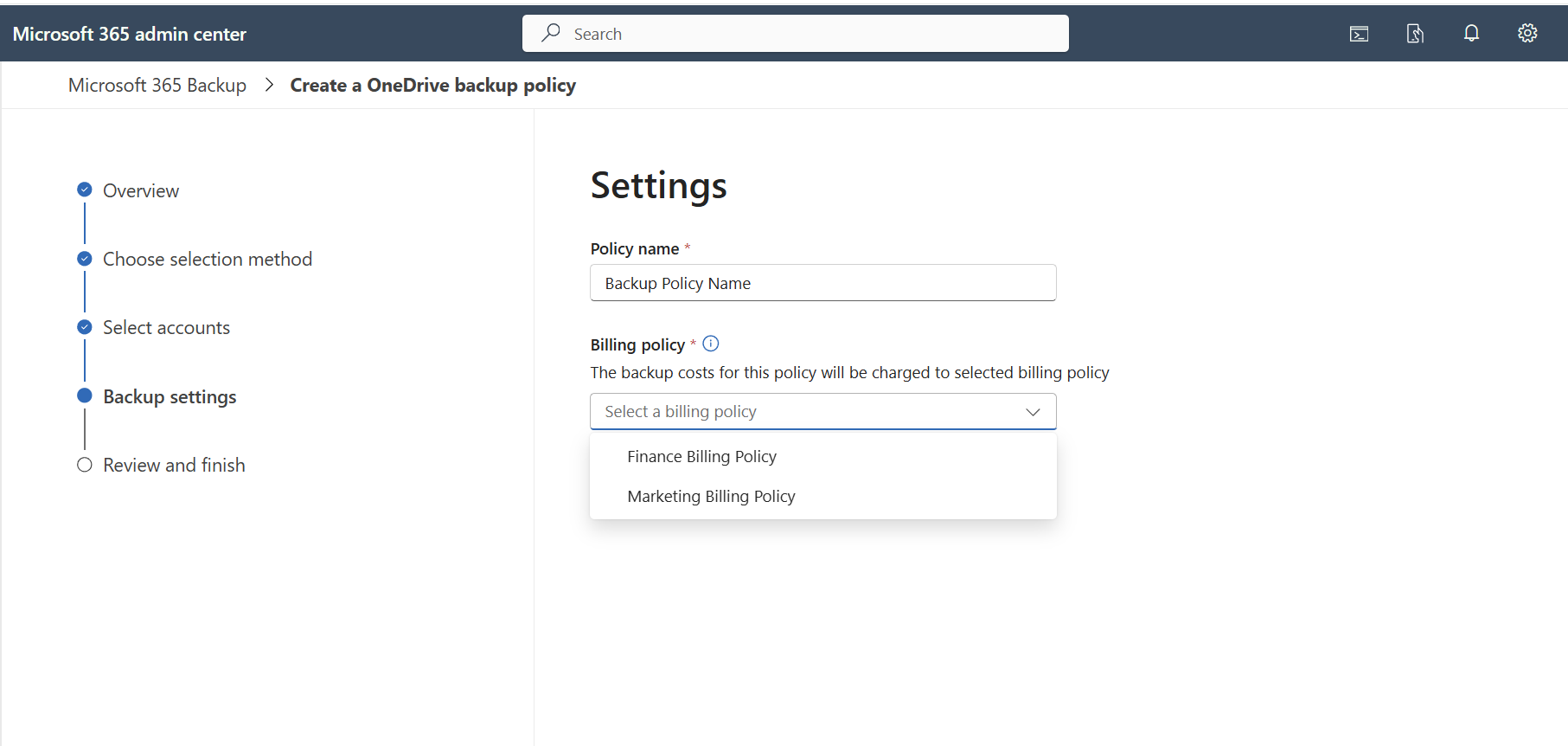The width and height of the screenshot is (1568, 746).
Task: Click the Choose selection method step checkmark
Action: (85, 259)
